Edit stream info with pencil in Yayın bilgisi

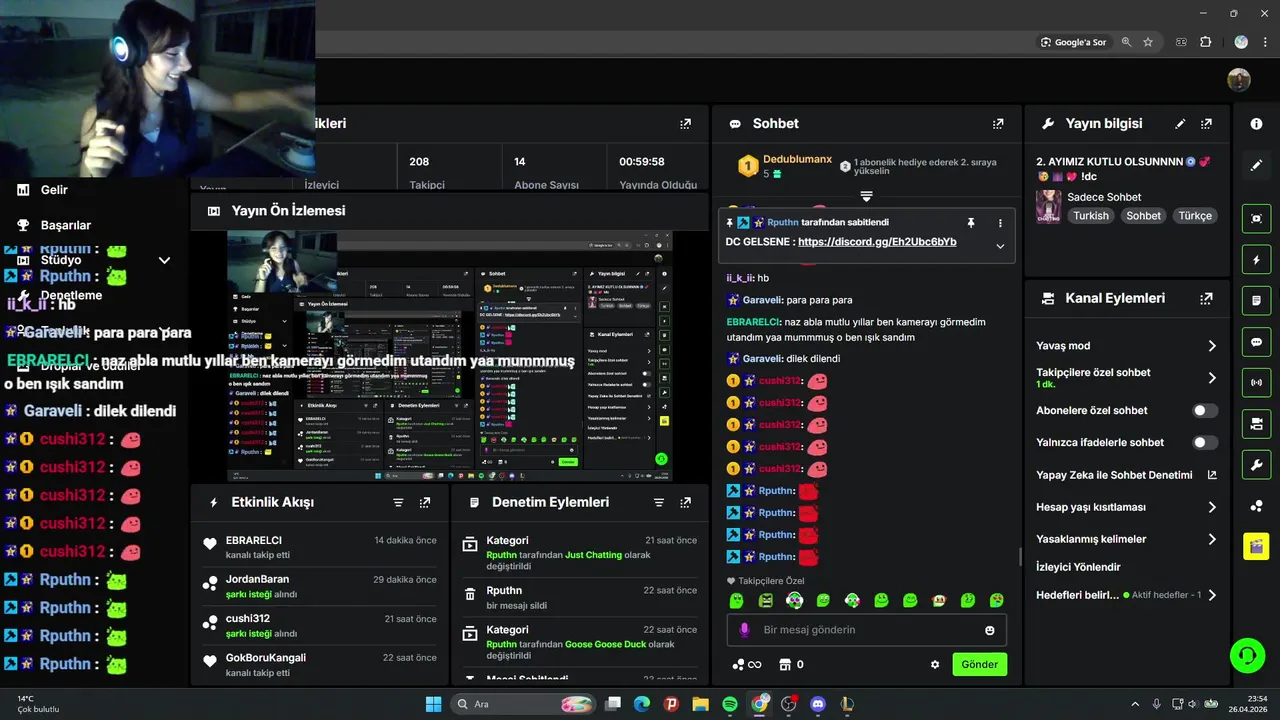click(1180, 124)
